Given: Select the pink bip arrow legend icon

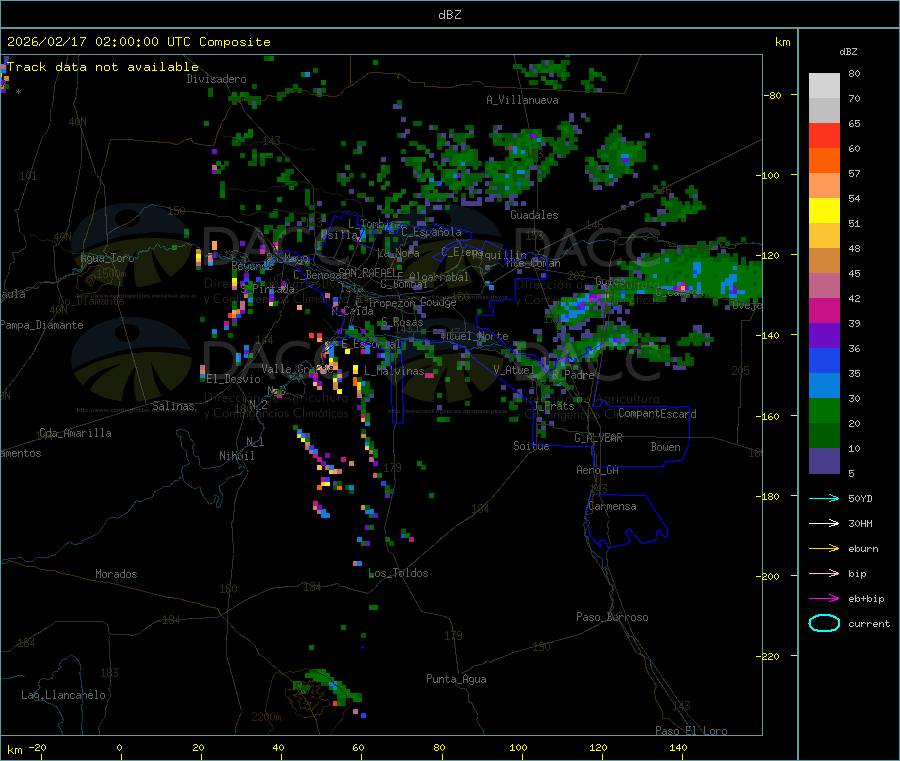Looking at the screenshot, I should point(824,573).
